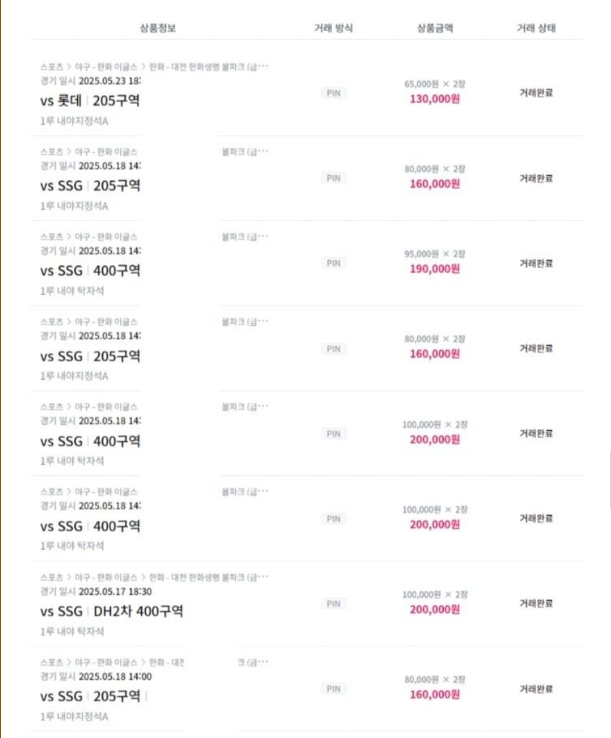
Task: Click the PIN badge in the 롯데 row
Action: tap(333, 93)
